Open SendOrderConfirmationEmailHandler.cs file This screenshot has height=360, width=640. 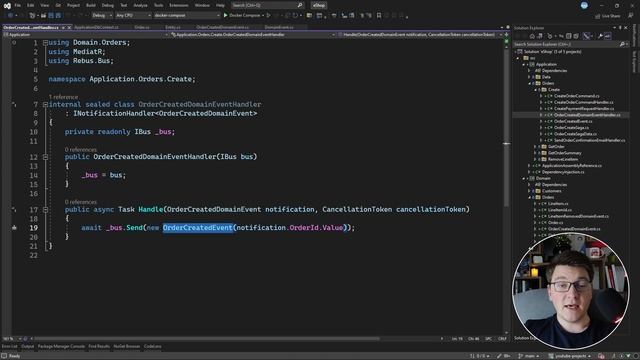(x=589, y=140)
